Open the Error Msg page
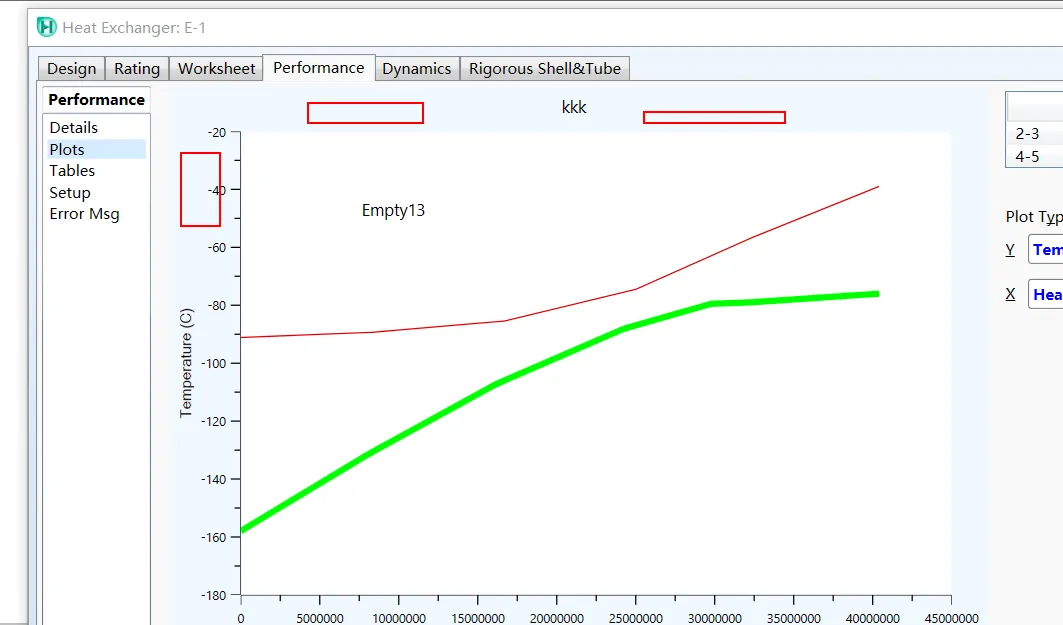 [x=84, y=214]
